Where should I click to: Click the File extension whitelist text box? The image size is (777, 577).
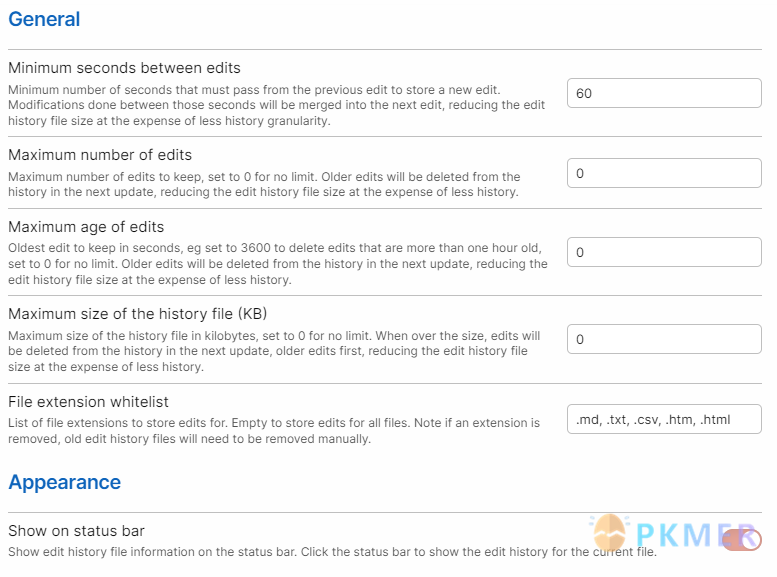pyautogui.click(x=664, y=419)
